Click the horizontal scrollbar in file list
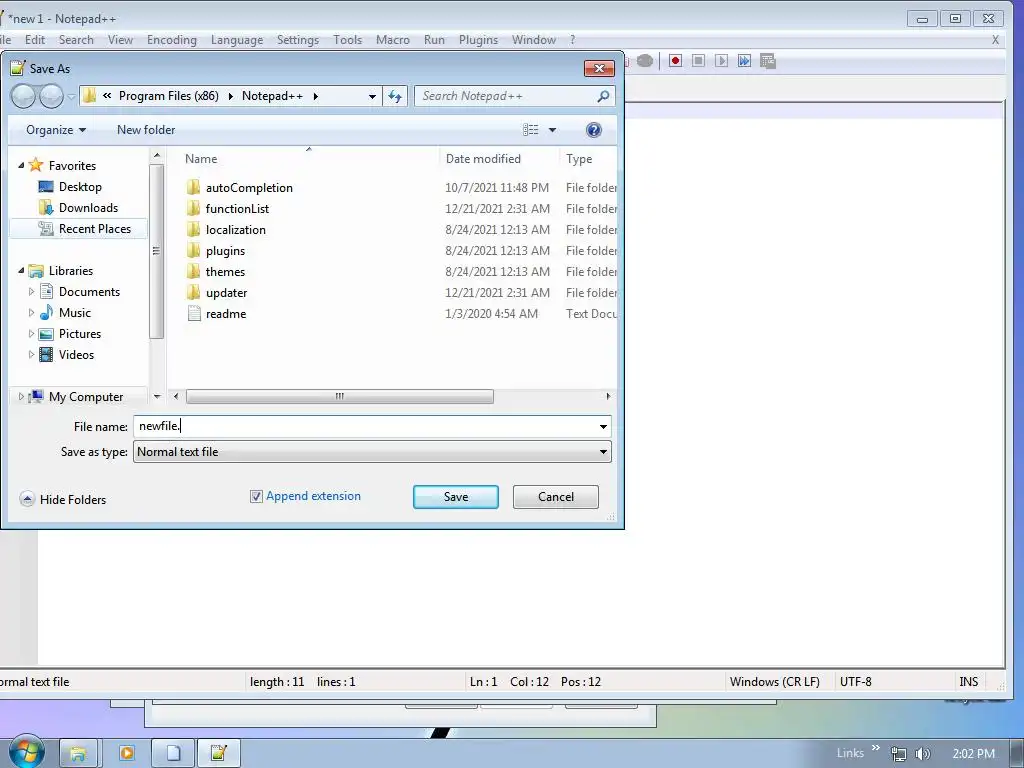Viewport: 1024px width, 768px height. [340, 396]
